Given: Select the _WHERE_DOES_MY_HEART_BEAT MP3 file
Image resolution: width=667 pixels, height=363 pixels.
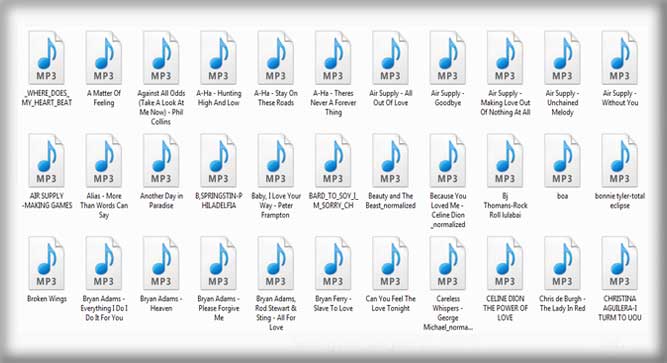Looking at the screenshot, I should [x=46, y=58].
